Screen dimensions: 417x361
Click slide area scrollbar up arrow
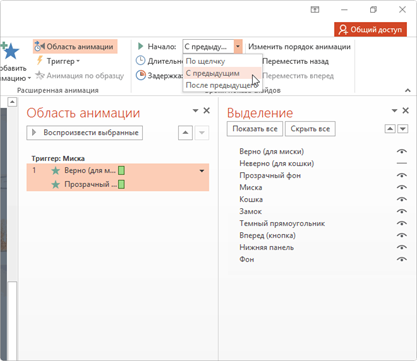coord(12,102)
